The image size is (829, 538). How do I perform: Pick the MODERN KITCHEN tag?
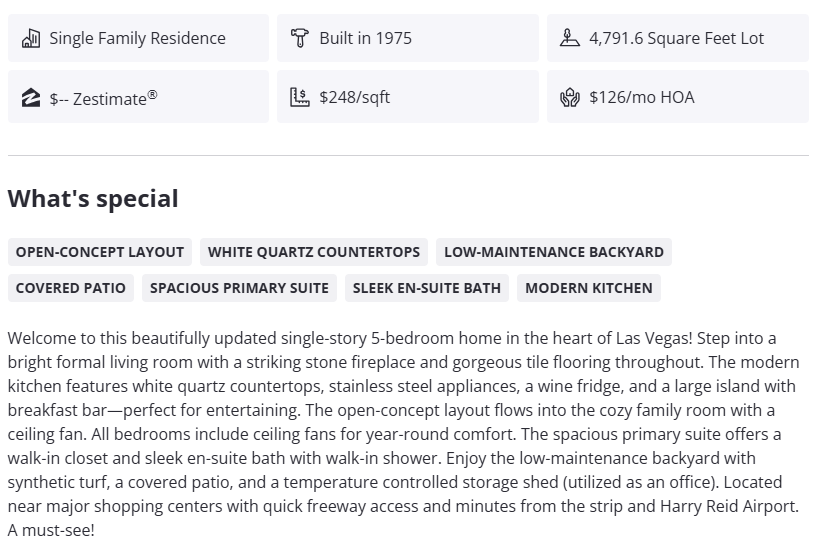point(588,288)
